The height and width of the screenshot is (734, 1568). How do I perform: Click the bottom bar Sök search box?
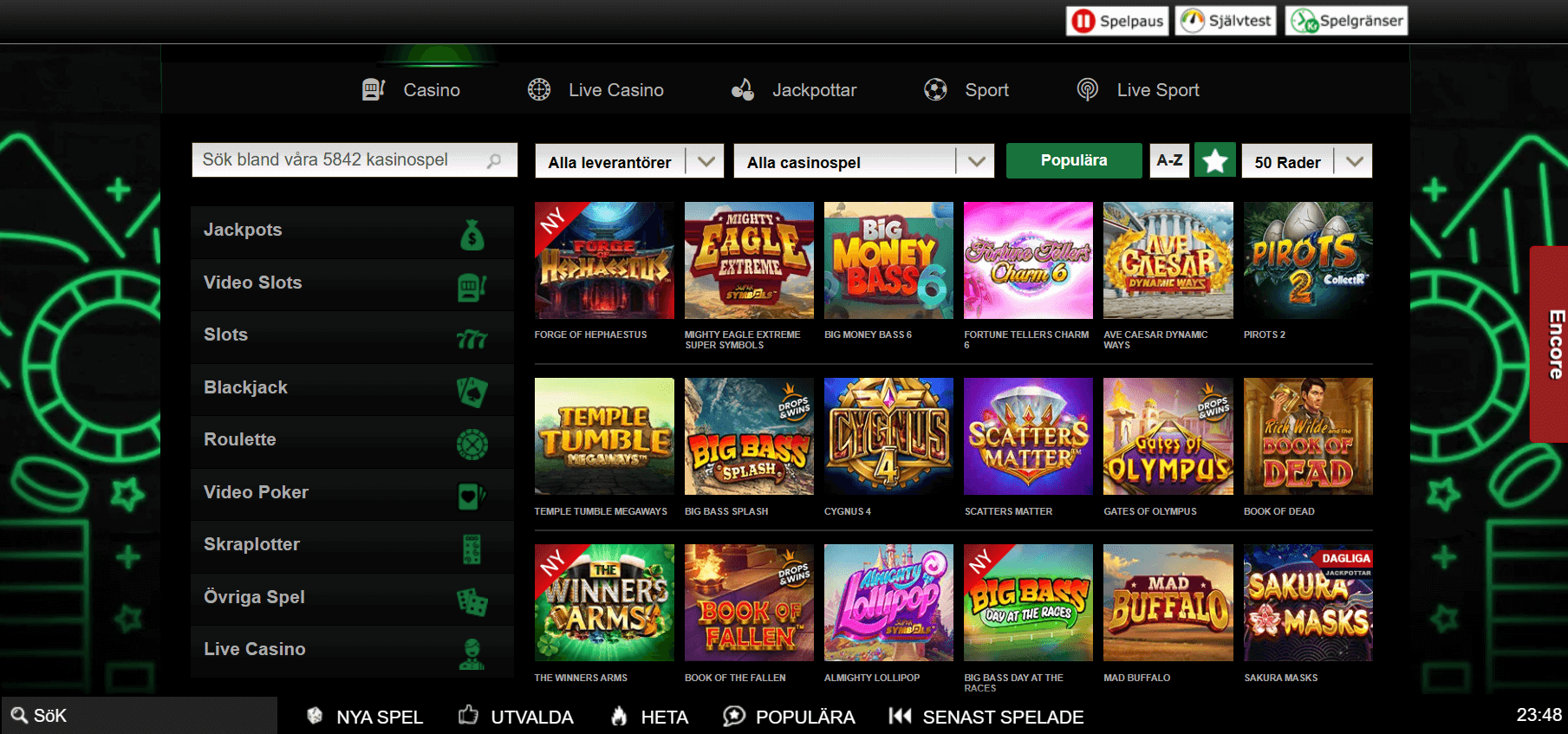click(140, 716)
